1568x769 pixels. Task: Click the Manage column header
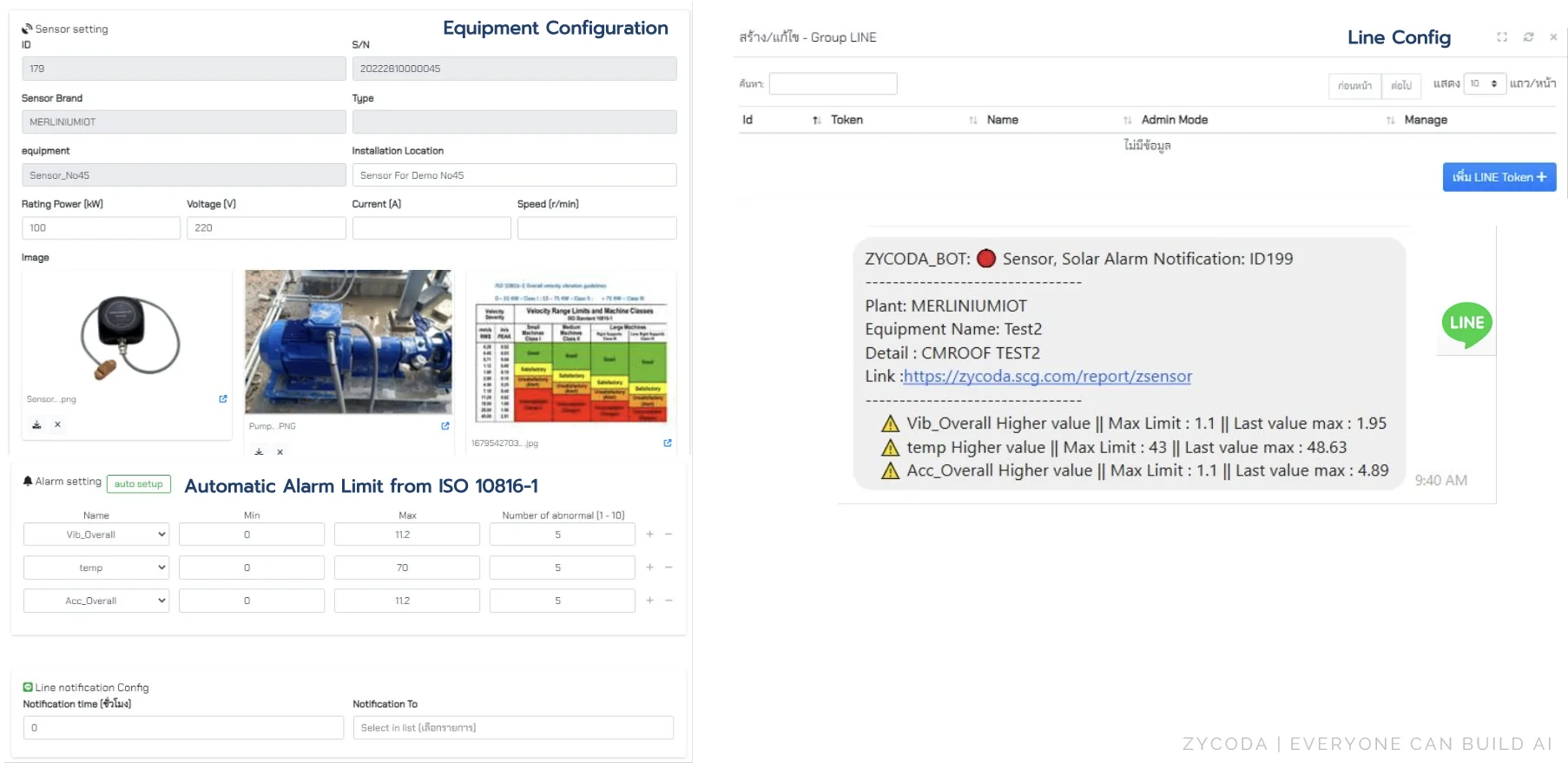point(1426,120)
